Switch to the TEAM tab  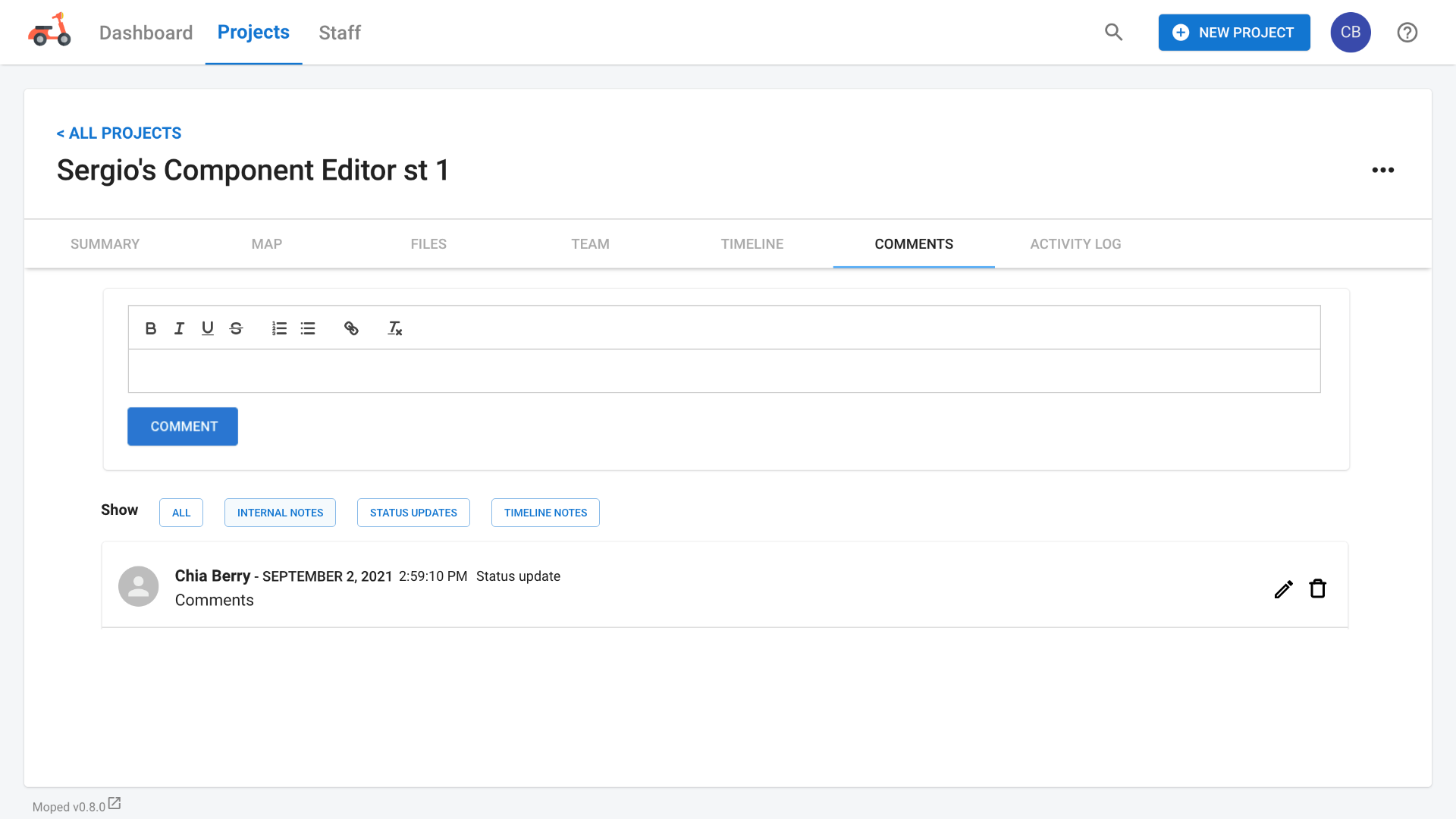(590, 244)
